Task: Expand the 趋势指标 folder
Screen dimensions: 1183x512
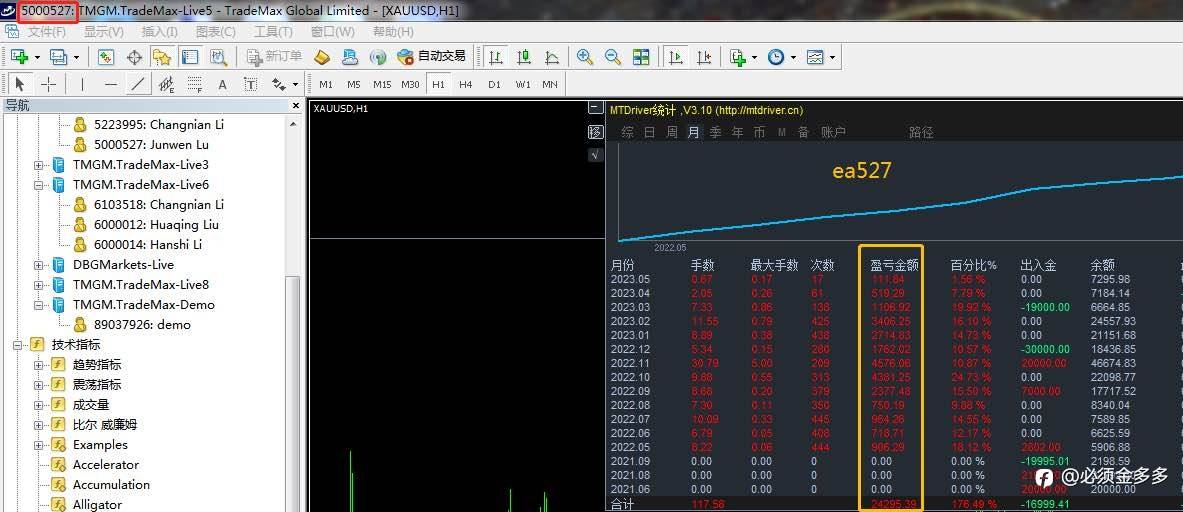Action: (38, 365)
